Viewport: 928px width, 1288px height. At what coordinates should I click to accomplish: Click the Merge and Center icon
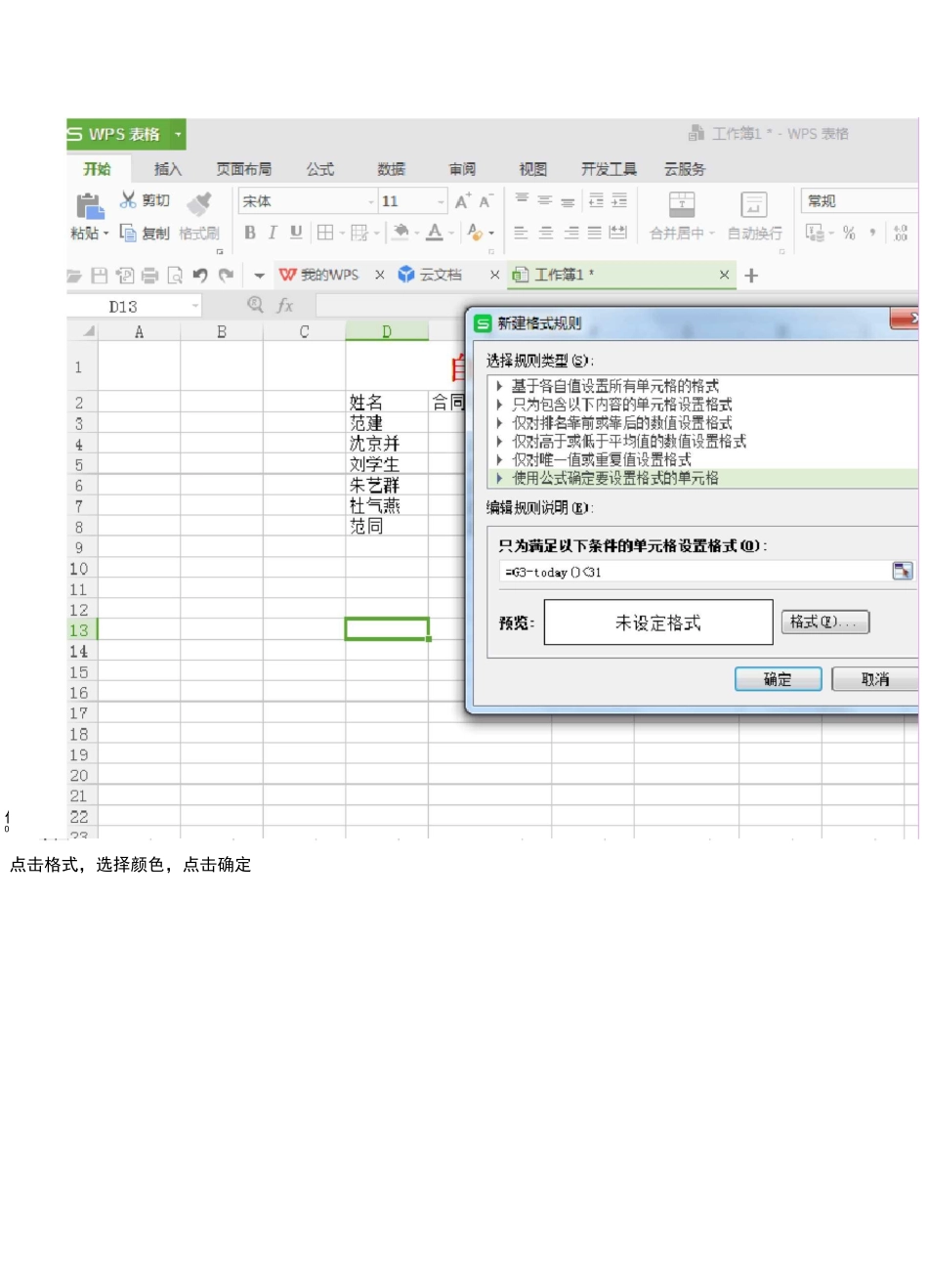(x=682, y=204)
